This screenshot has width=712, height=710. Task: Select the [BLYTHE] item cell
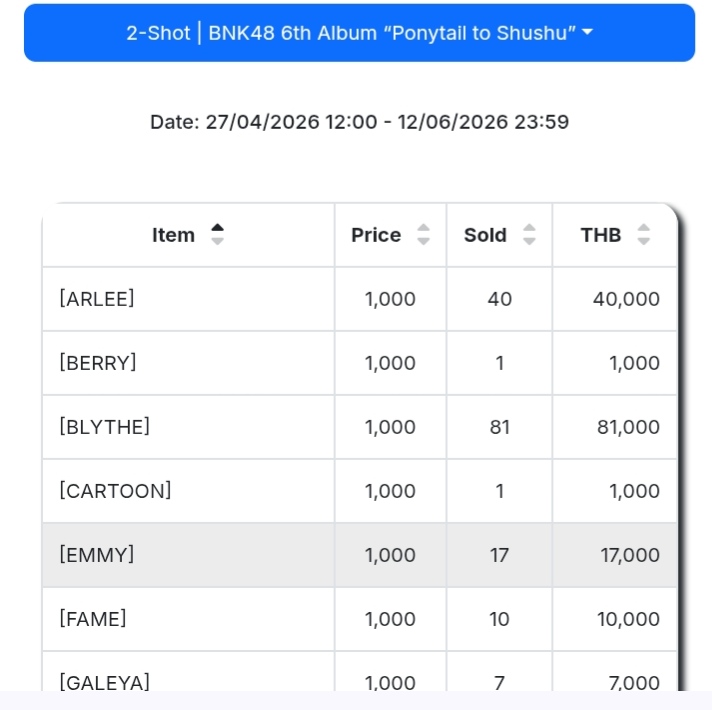(105, 427)
